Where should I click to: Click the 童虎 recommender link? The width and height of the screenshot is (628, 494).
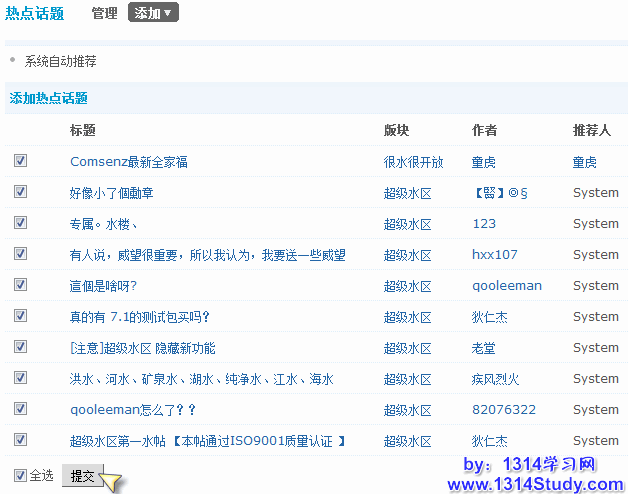pos(584,162)
